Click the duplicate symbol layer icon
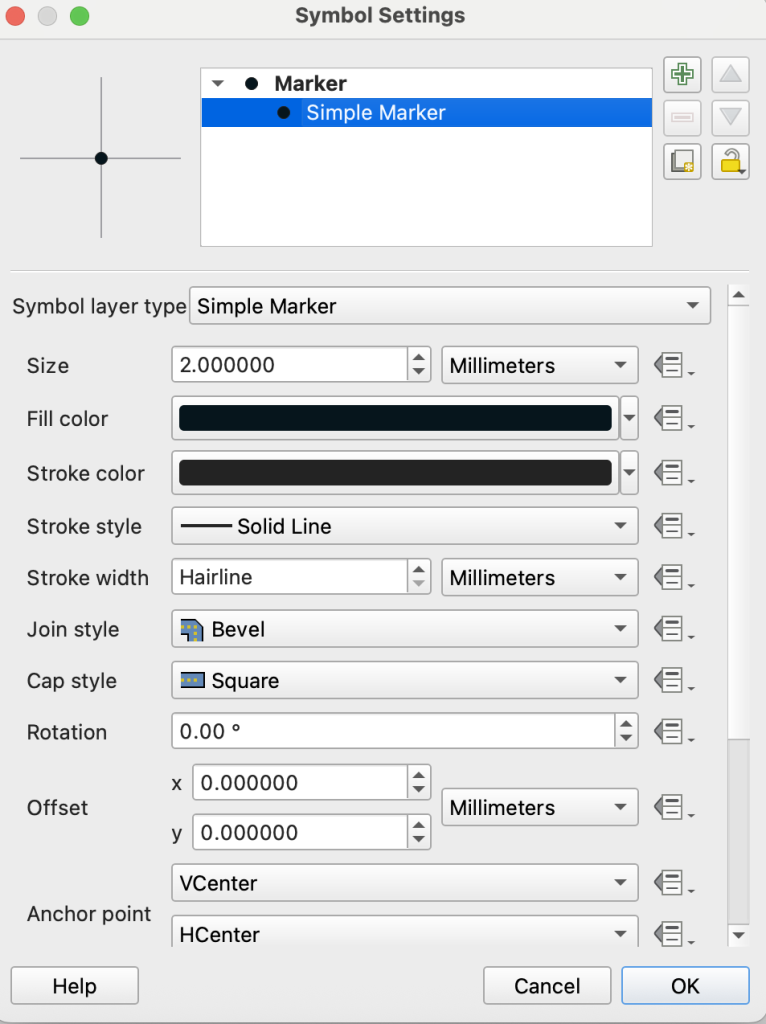Image resolution: width=766 pixels, height=1024 pixels. (682, 161)
